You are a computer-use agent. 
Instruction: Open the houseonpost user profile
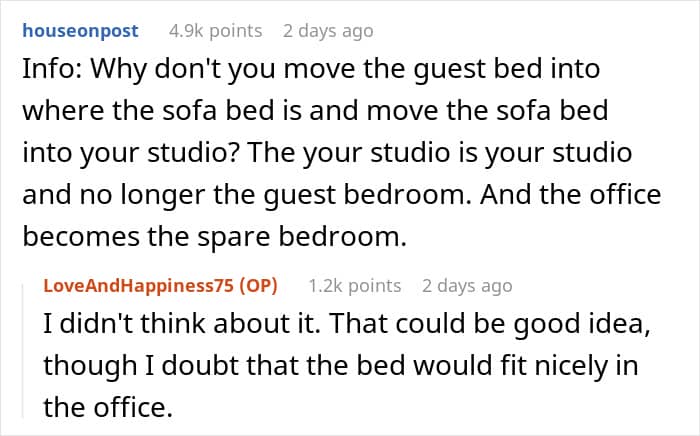pyautogui.click(x=80, y=31)
